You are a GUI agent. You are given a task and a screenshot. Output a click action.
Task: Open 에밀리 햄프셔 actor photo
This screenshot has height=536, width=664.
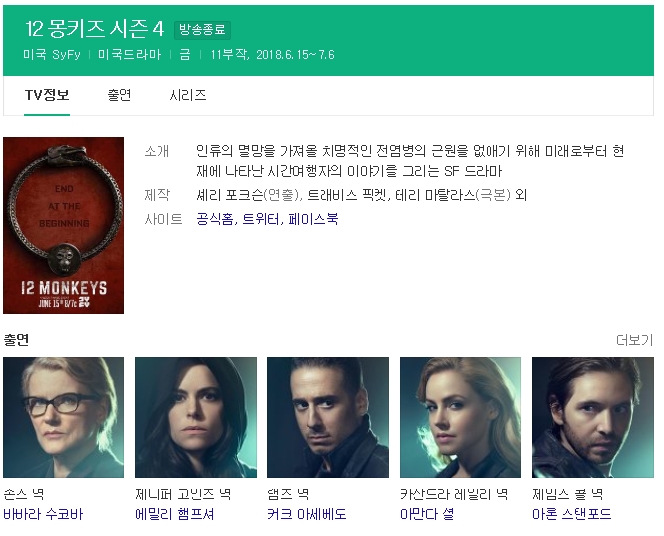196,417
